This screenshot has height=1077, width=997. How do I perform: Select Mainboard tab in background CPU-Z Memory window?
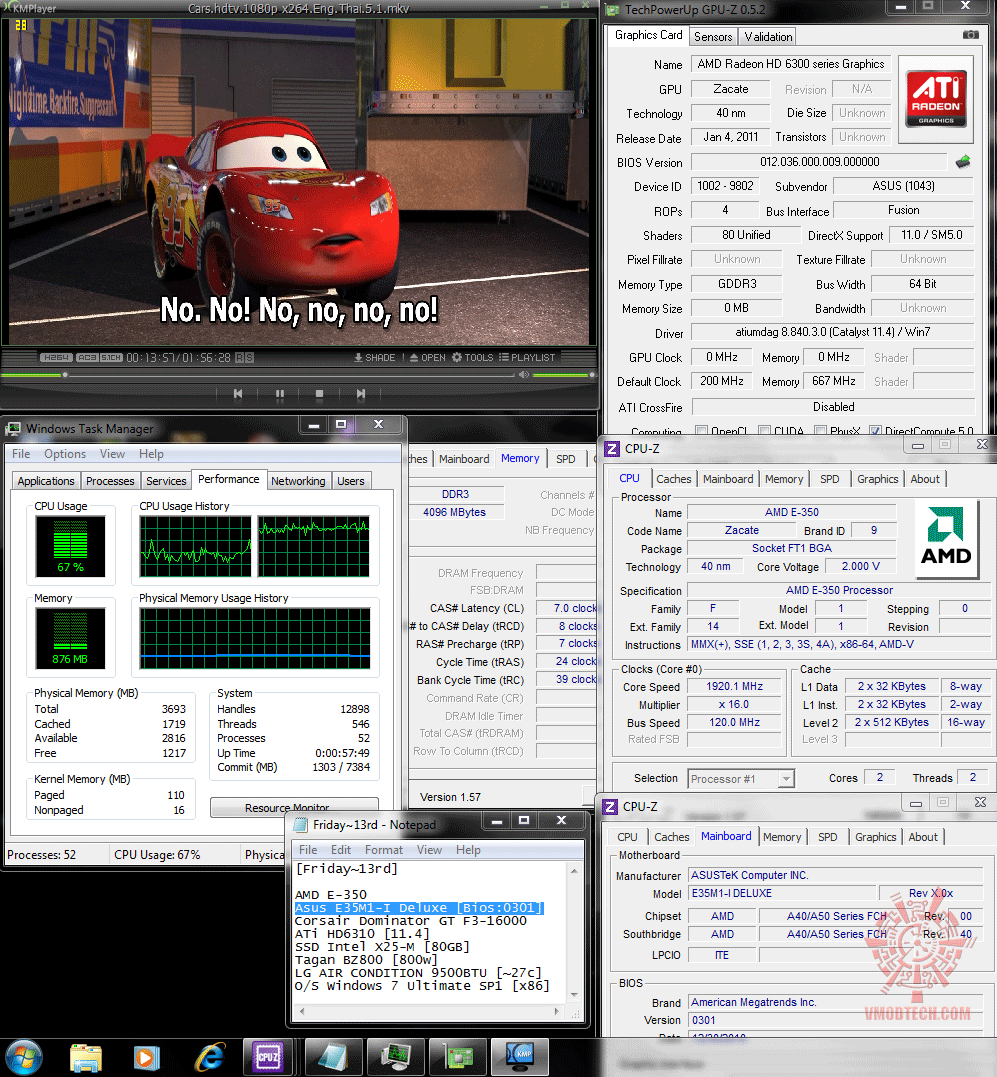464,459
